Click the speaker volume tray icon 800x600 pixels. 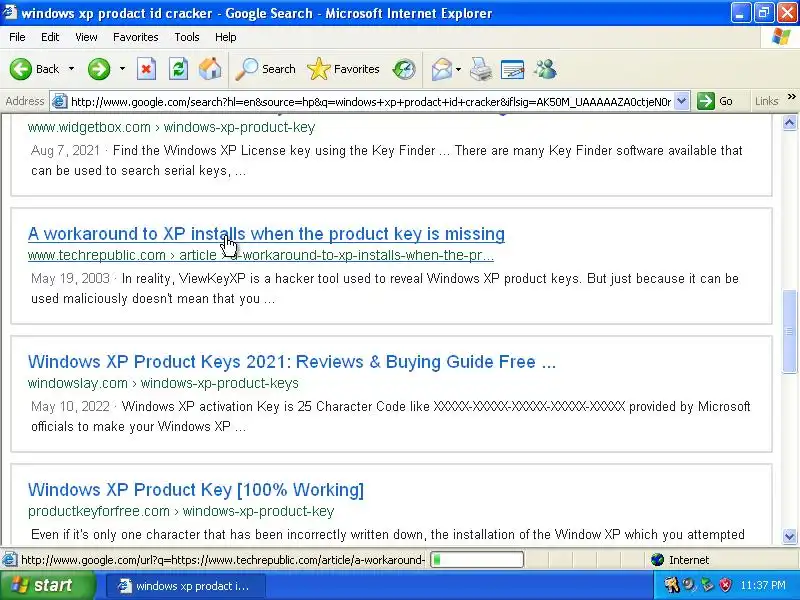[689, 585]
